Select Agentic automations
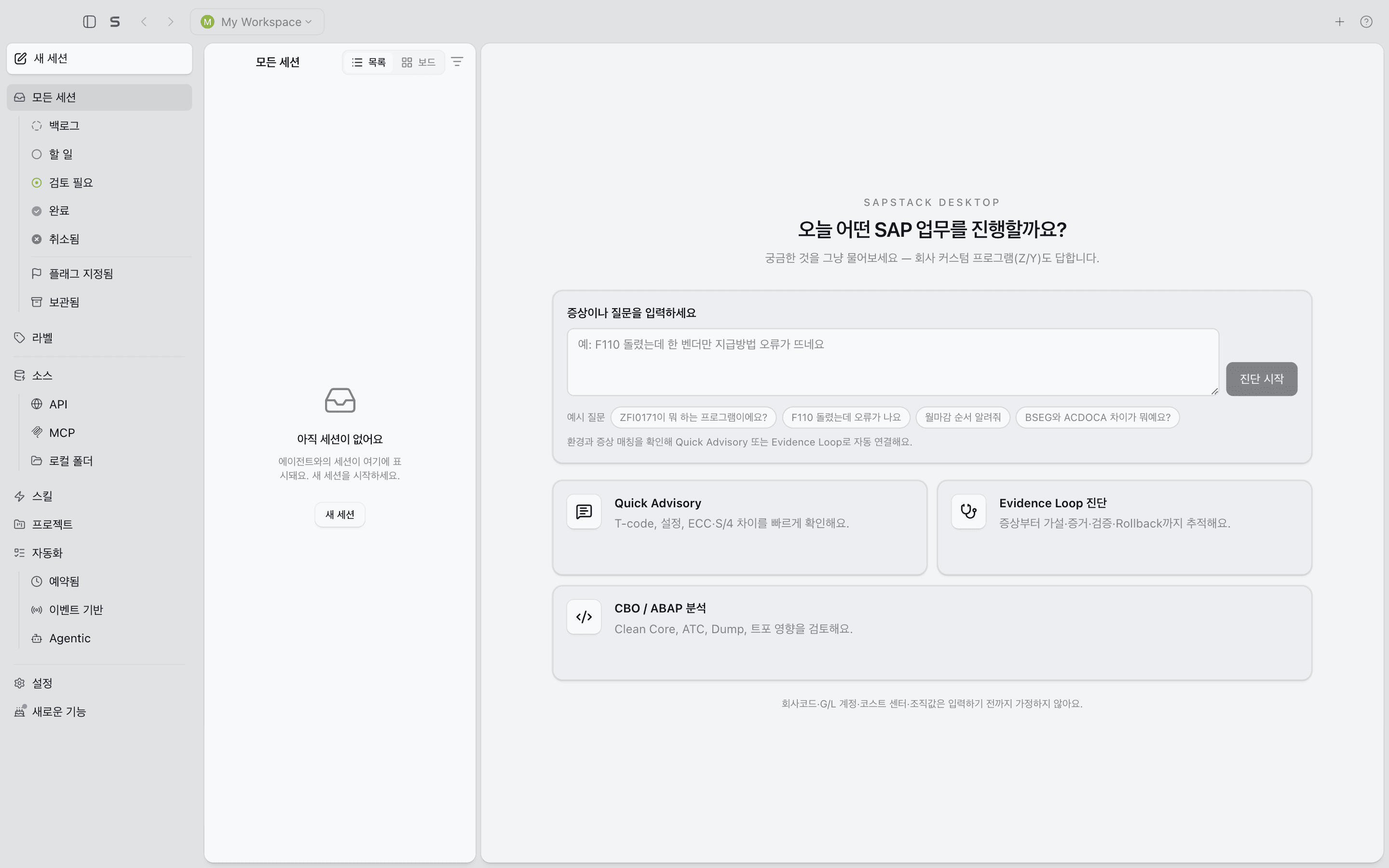 109,638
